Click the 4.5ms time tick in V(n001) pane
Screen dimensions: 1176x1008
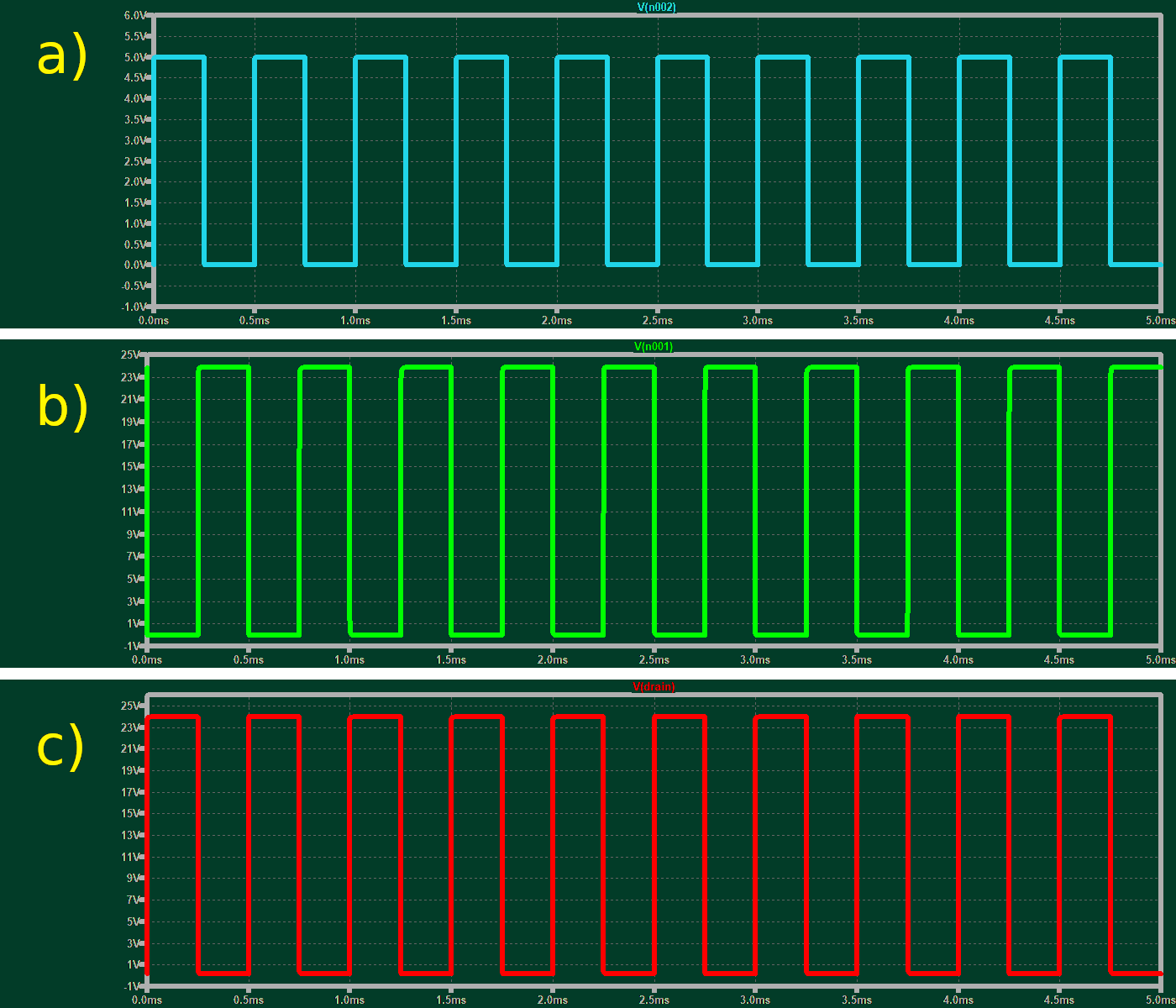[1059, 660]
